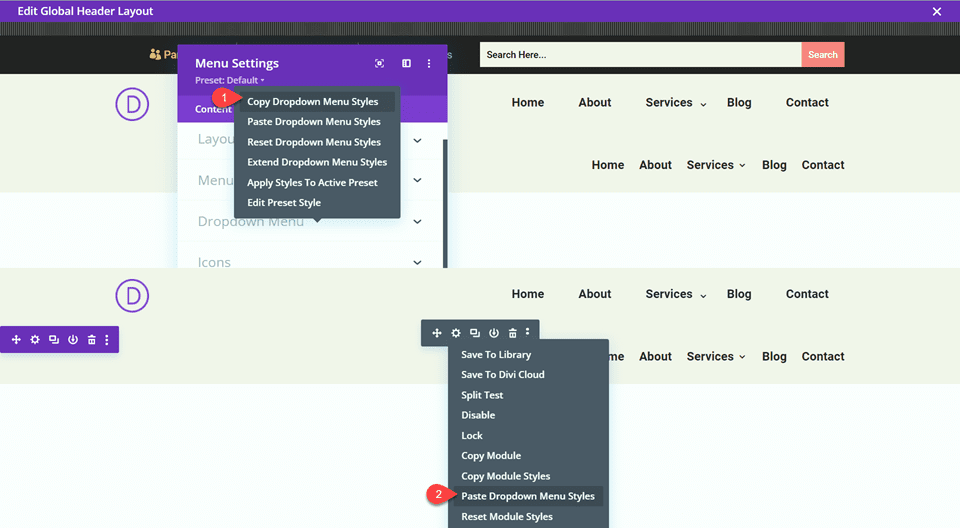
Task: Select Split Test from context menu
Action: pyautogui.click(x=482, y=395)
